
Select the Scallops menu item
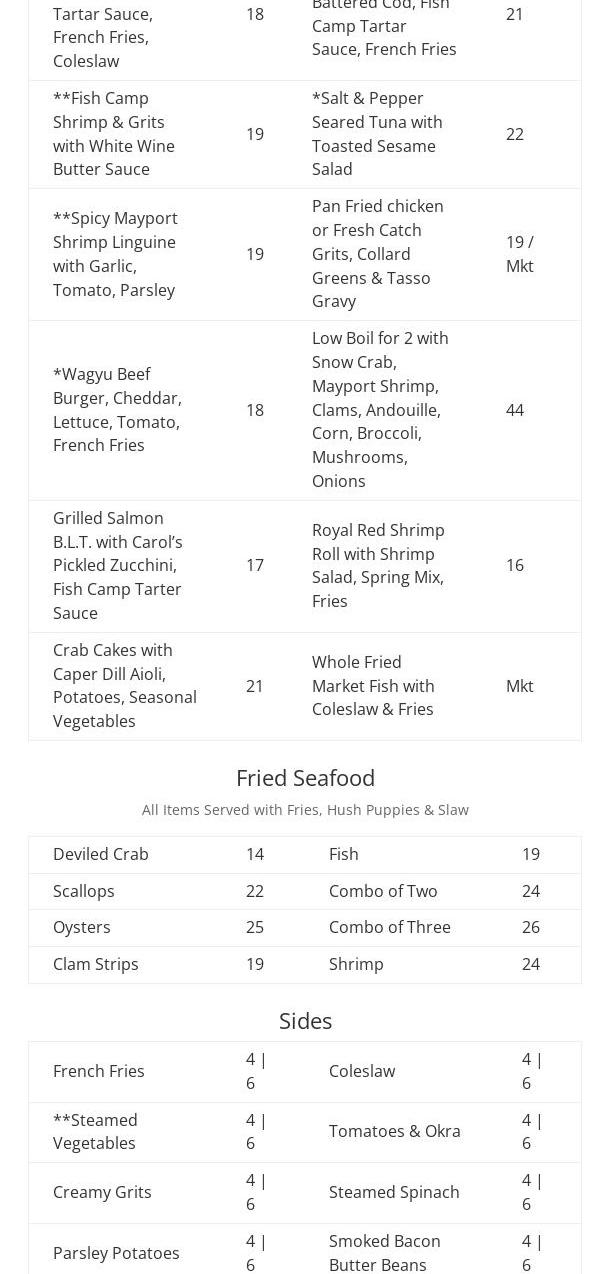[x=84, y=891]
